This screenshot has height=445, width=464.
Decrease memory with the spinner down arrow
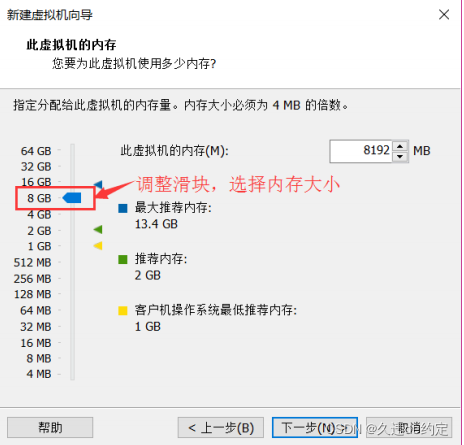pyautogui.click(x=400, y=156)
